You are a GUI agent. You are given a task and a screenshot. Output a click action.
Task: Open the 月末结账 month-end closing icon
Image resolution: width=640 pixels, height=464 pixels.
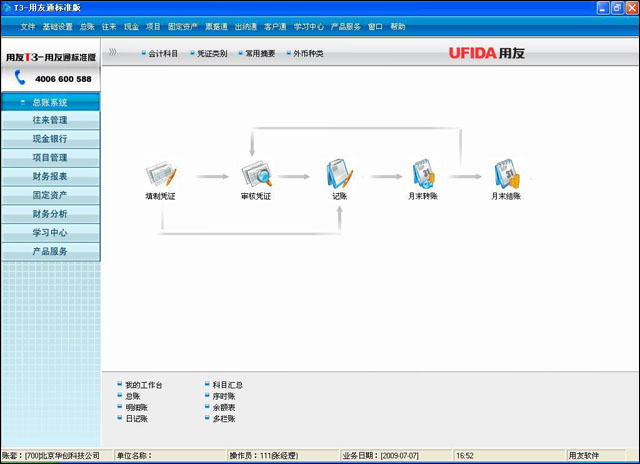click(x=506, y=175)
